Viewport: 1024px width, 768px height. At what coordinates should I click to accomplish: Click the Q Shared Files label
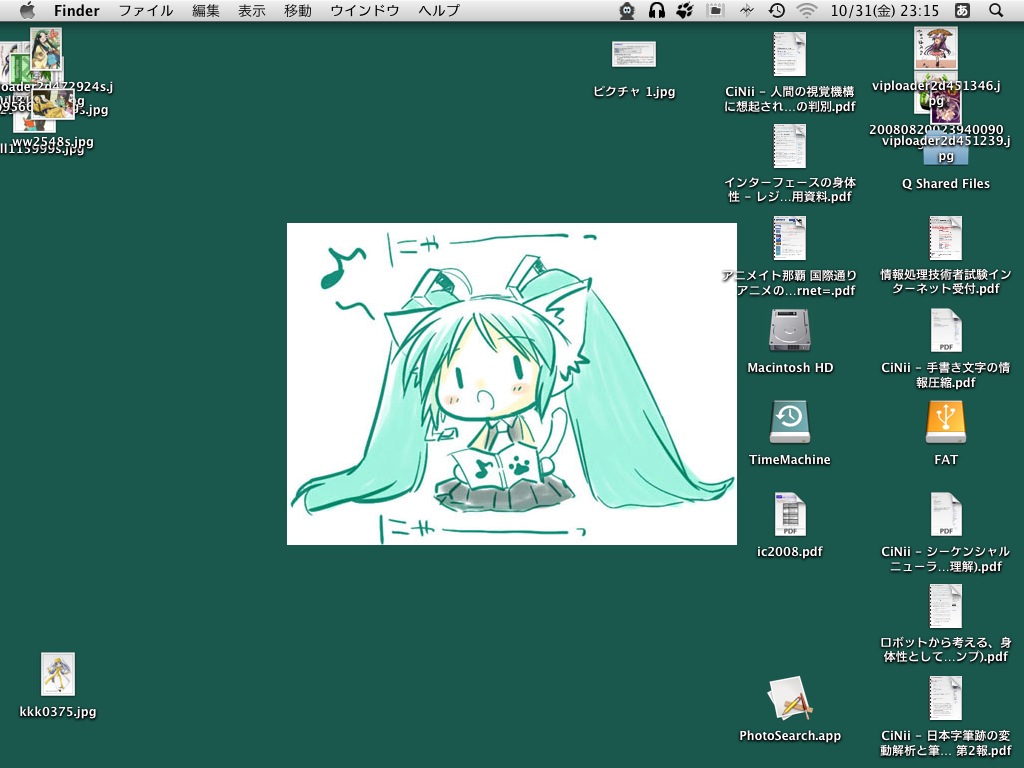[x=946, y=184]
